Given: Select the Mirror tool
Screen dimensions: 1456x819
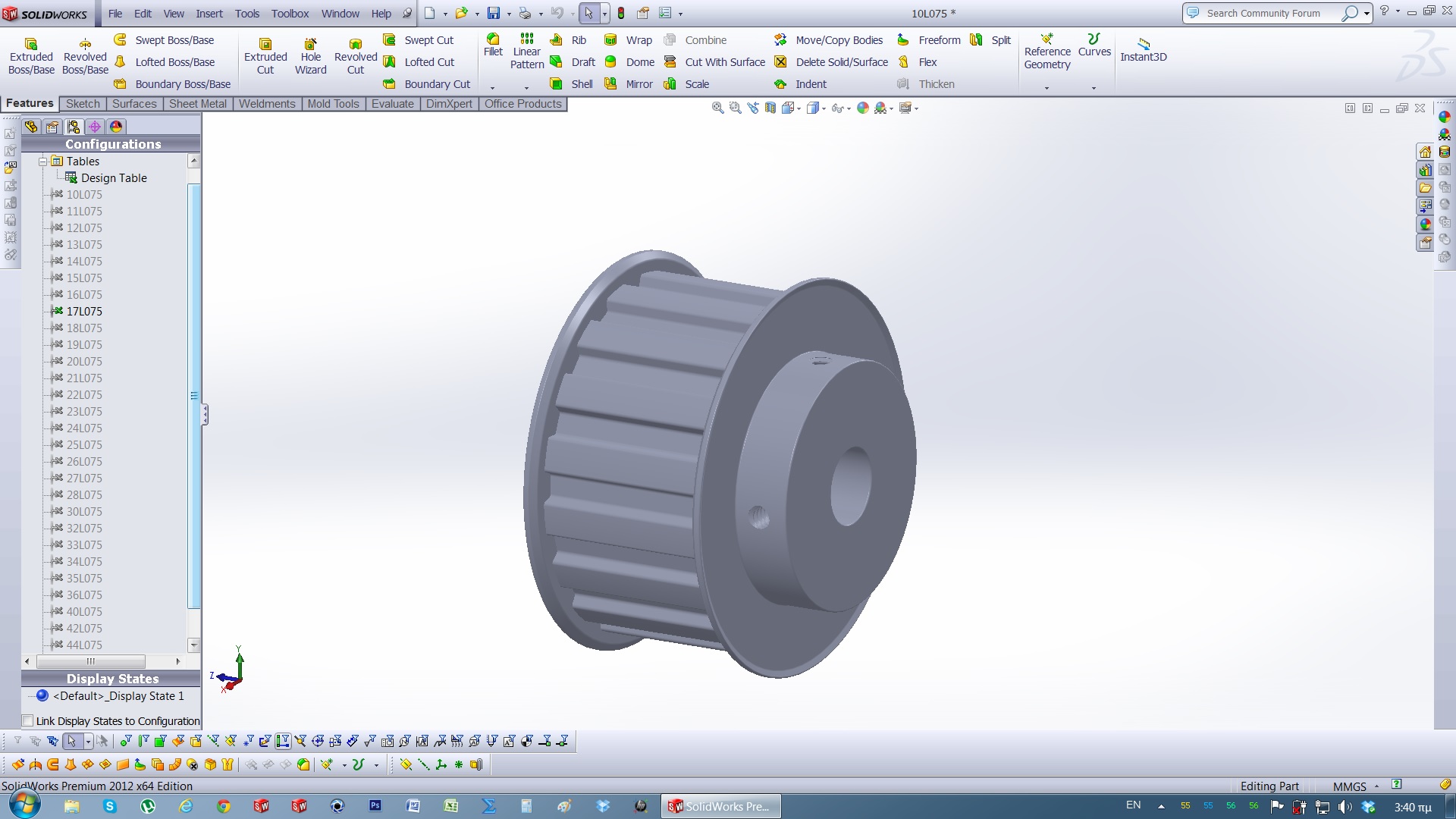Looking at the screenshot, I should tap(629, 84).
